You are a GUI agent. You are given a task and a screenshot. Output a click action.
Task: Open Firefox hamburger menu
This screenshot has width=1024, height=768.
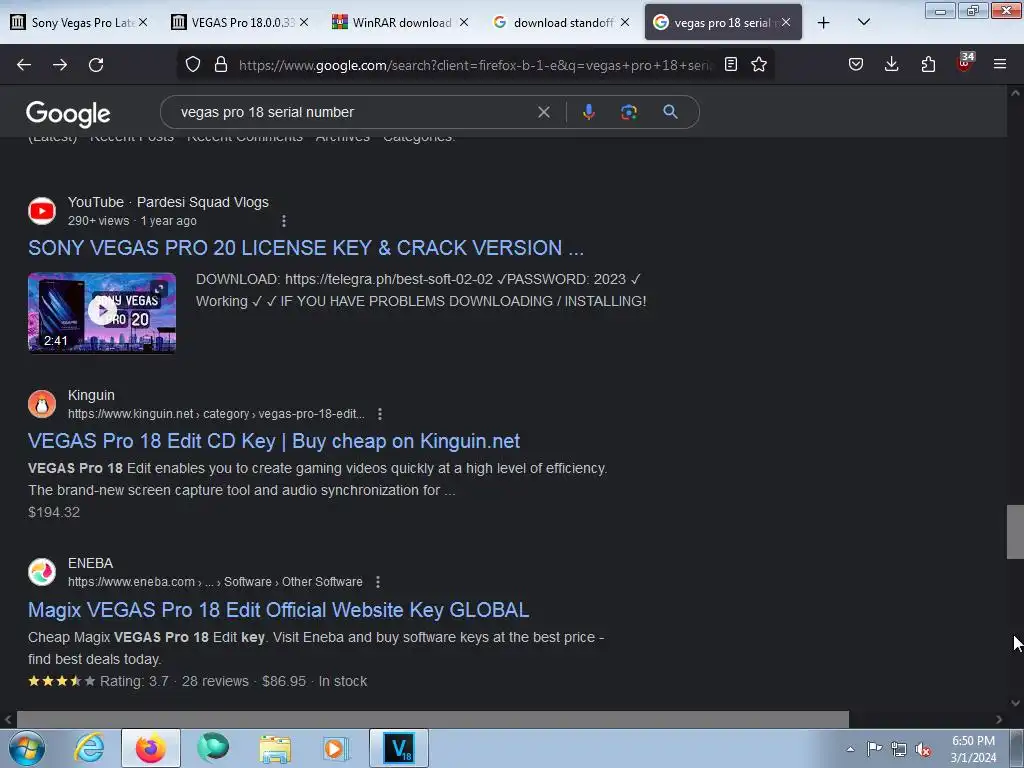click(x=1000, y=64)
